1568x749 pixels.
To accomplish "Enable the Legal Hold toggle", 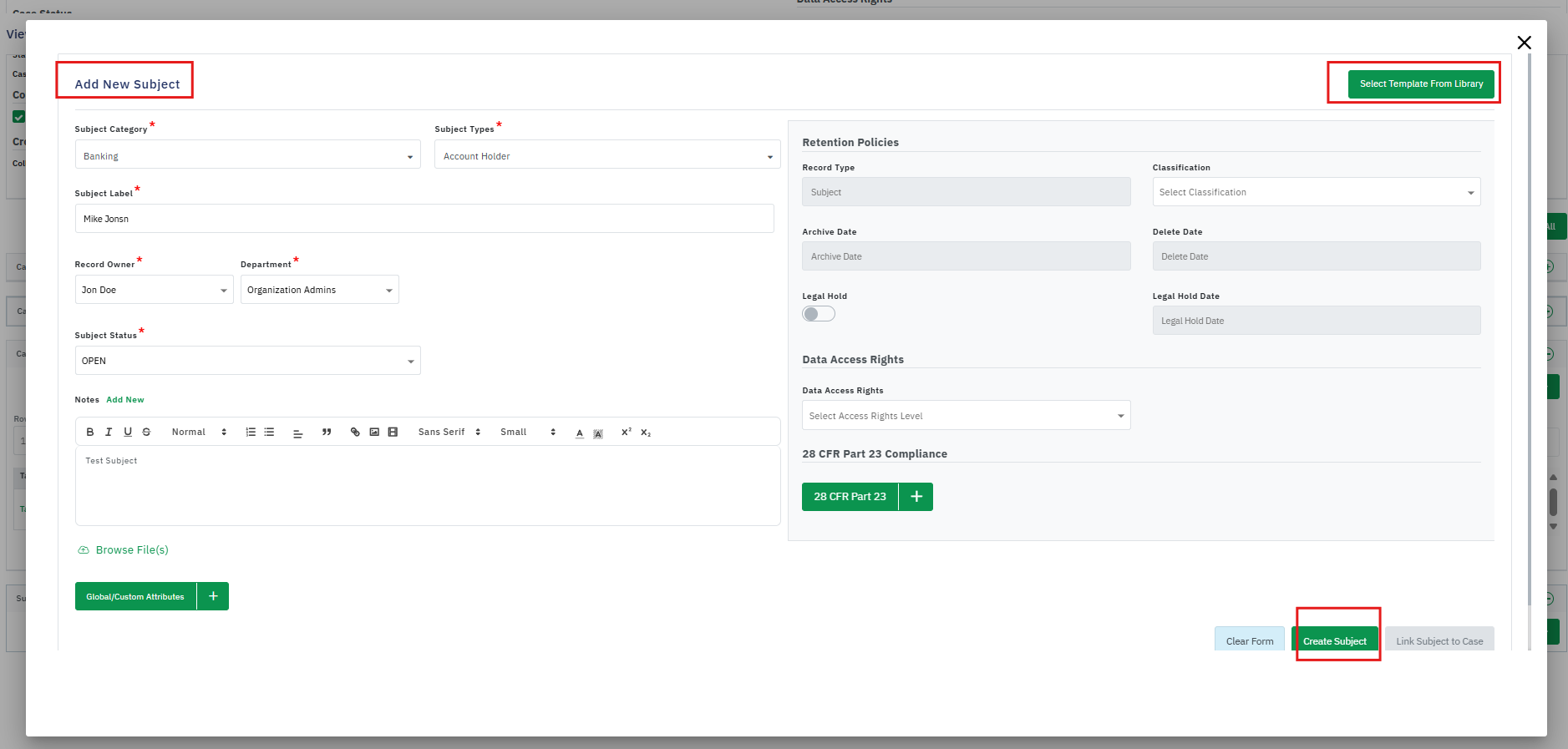I will tap(819, 314).
